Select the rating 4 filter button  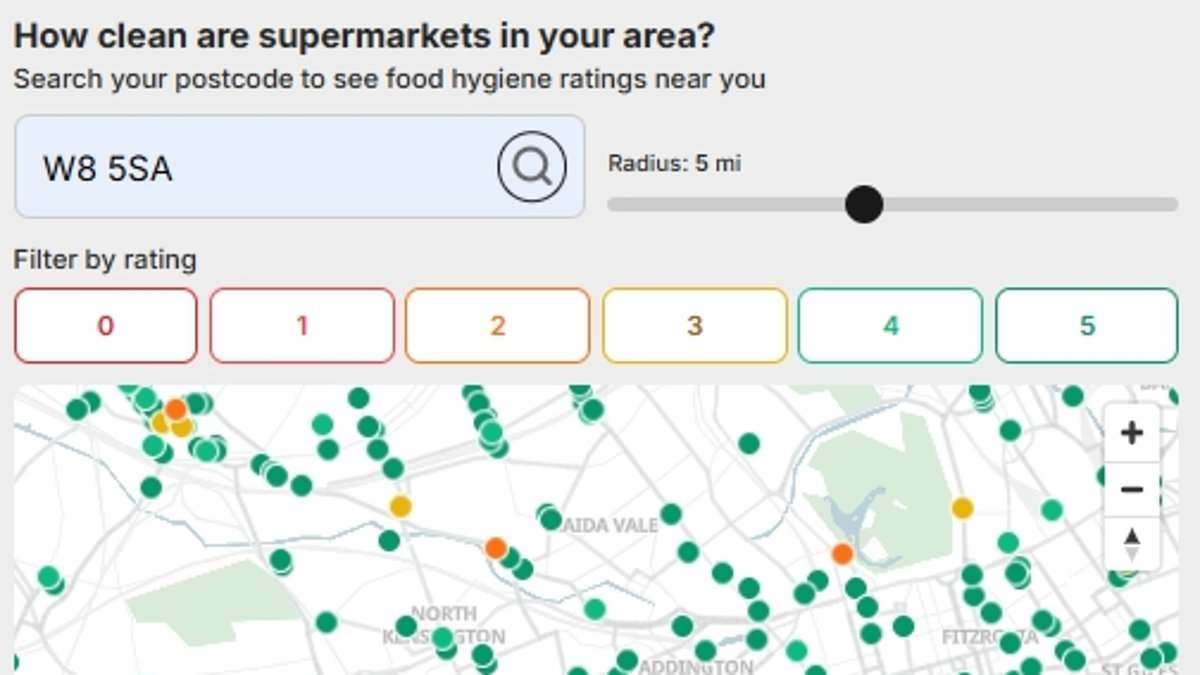point(889,325)
